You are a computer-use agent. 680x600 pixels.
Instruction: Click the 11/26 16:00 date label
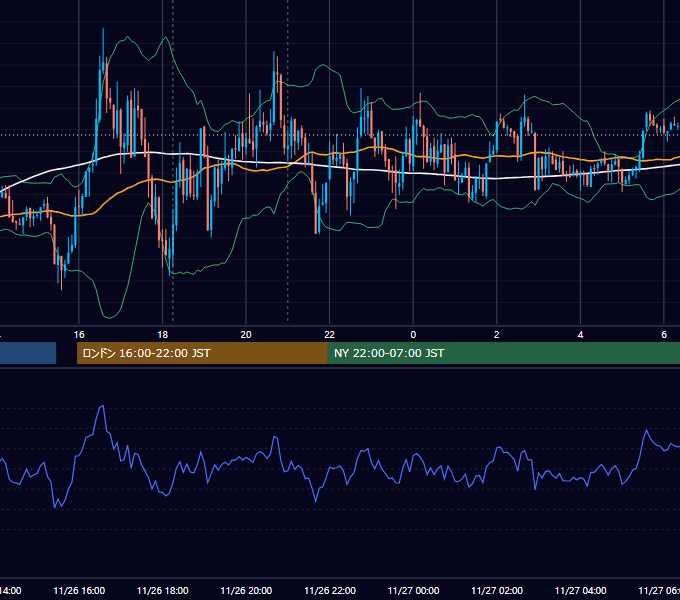click(79, 590)
